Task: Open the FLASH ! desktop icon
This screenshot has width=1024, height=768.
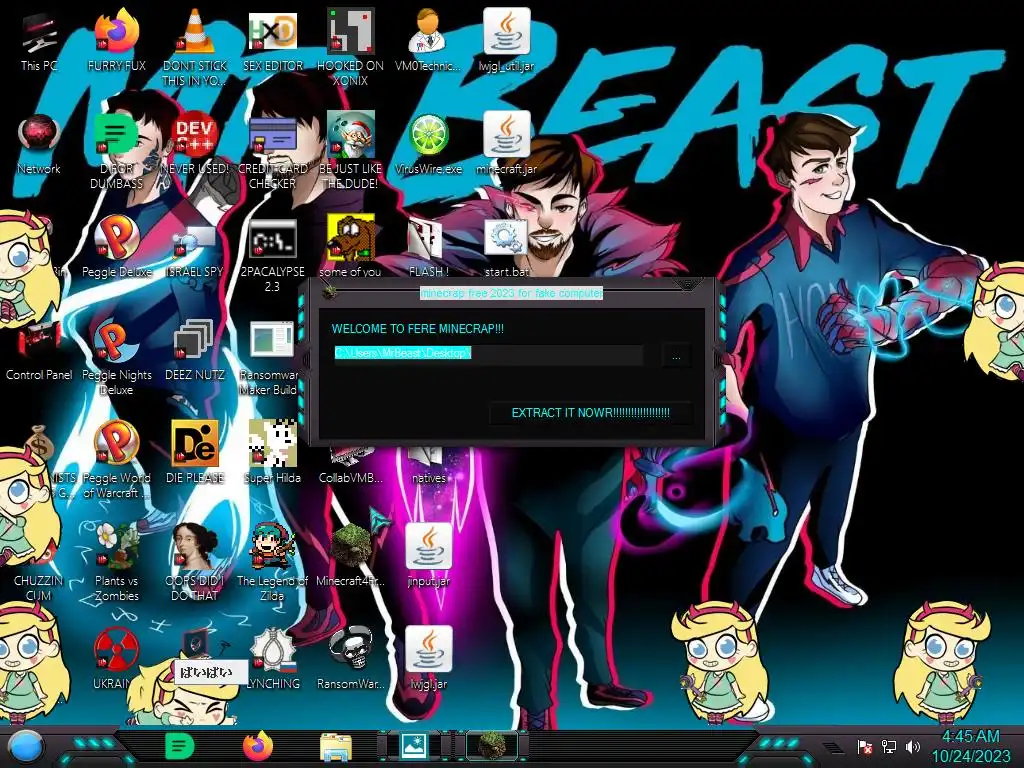Action: 428,247
